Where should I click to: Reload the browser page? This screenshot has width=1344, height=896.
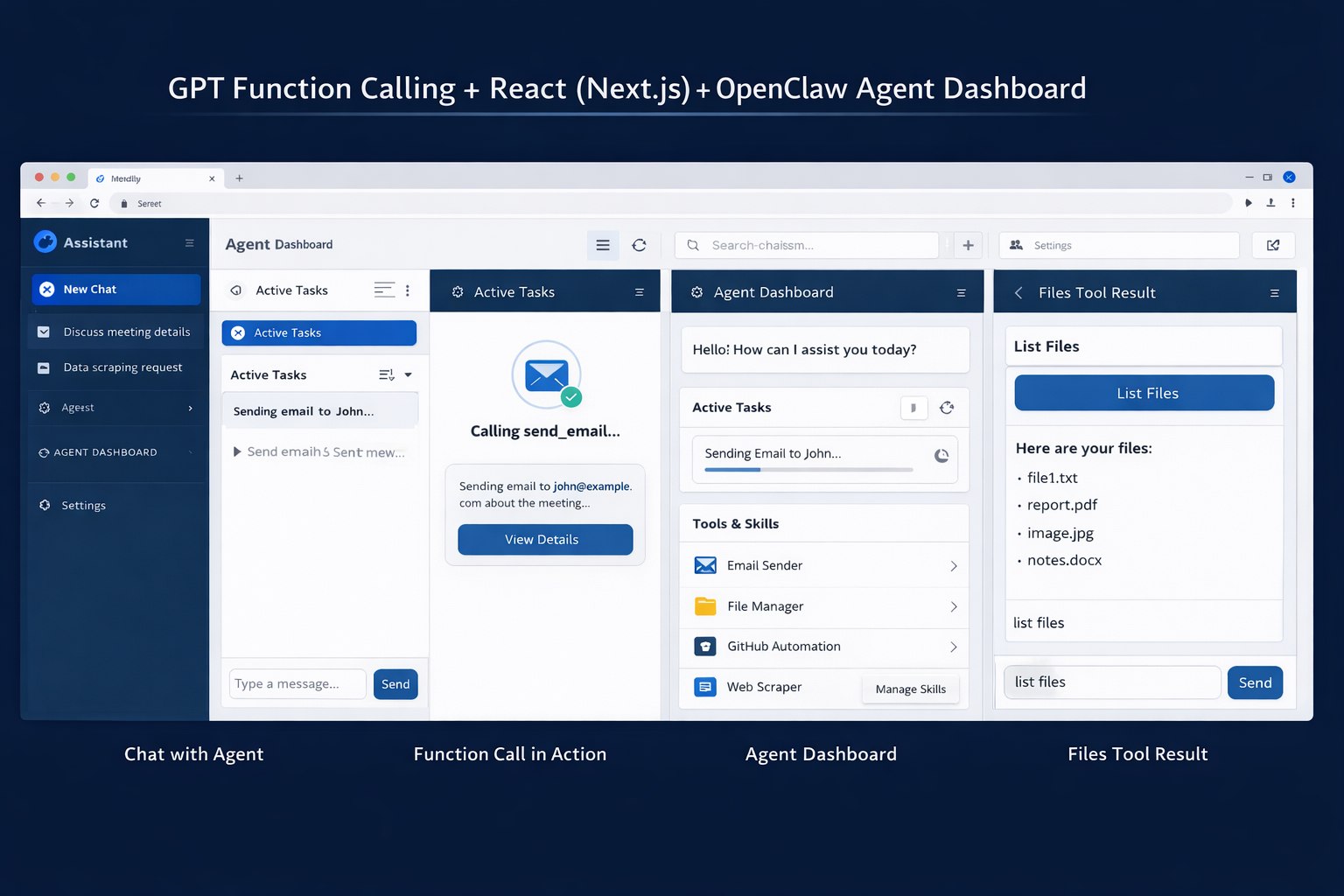tap(94, 203)
